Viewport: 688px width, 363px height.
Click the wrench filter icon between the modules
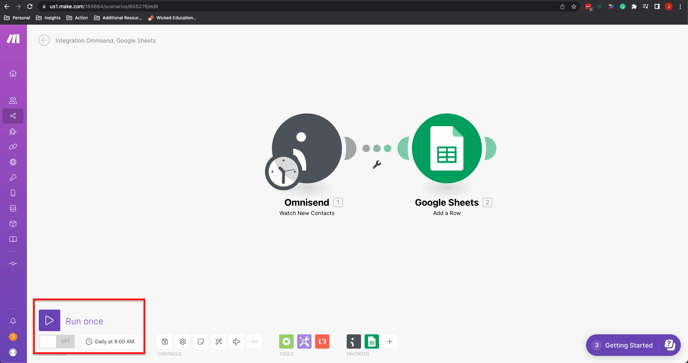[376, 165]
